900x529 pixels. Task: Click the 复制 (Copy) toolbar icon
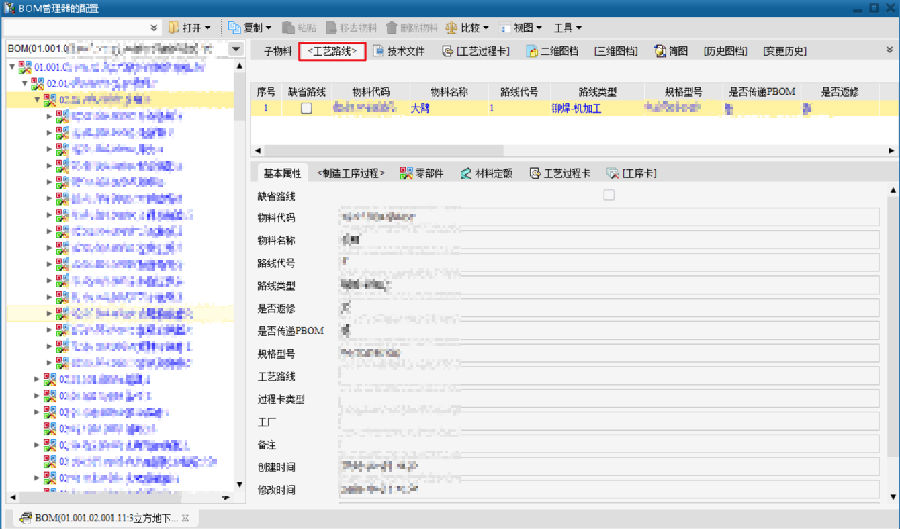click(233, 28)
